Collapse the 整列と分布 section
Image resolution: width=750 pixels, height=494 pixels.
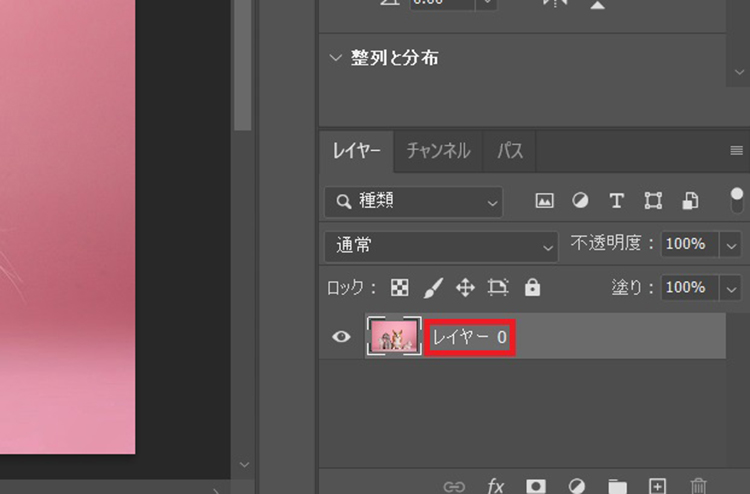(336, 58)
